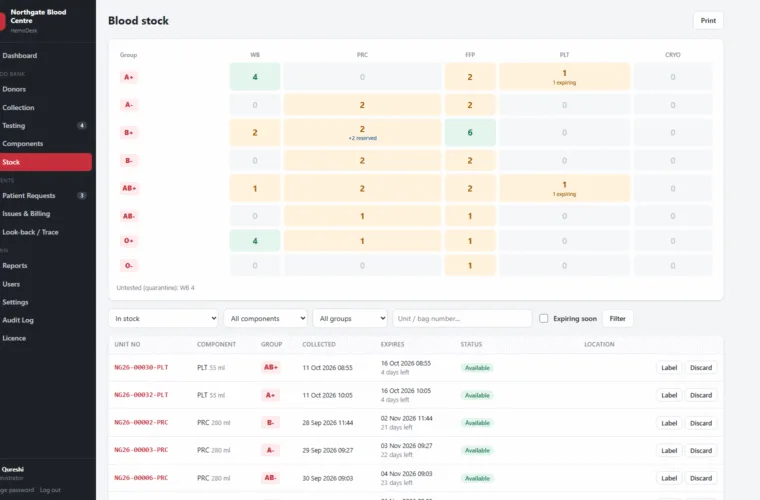Click the Testing badge count 4
The width and height of the screenshot is (760, 500).
point(82,125)
